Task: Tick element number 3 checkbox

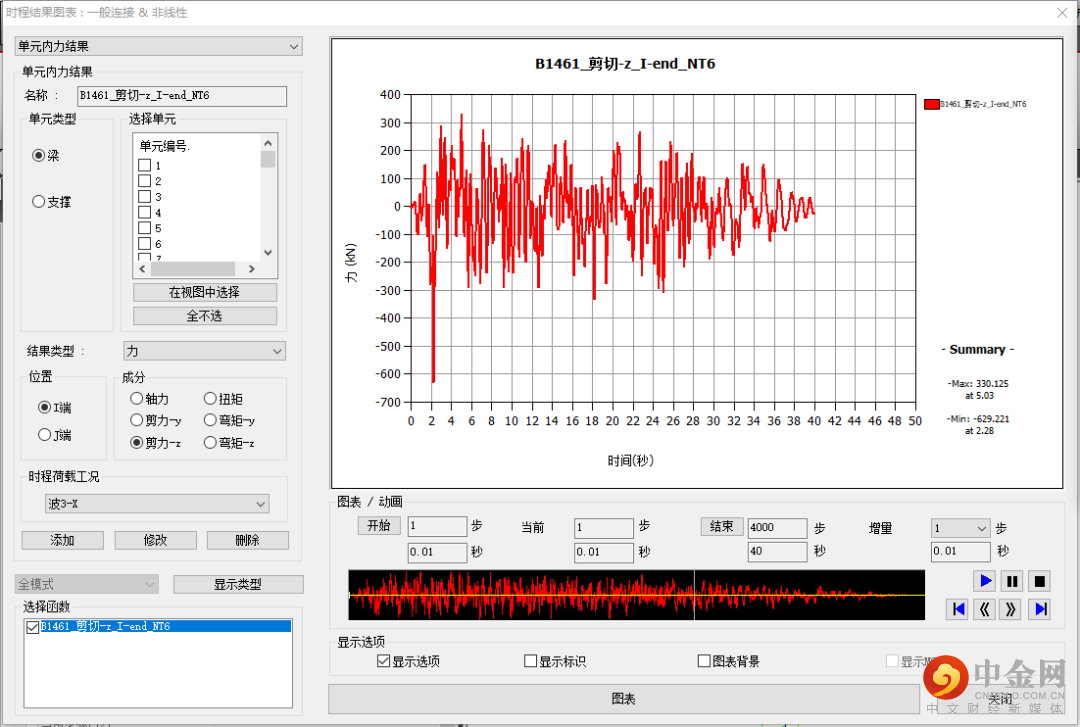Action: [144, 197]
